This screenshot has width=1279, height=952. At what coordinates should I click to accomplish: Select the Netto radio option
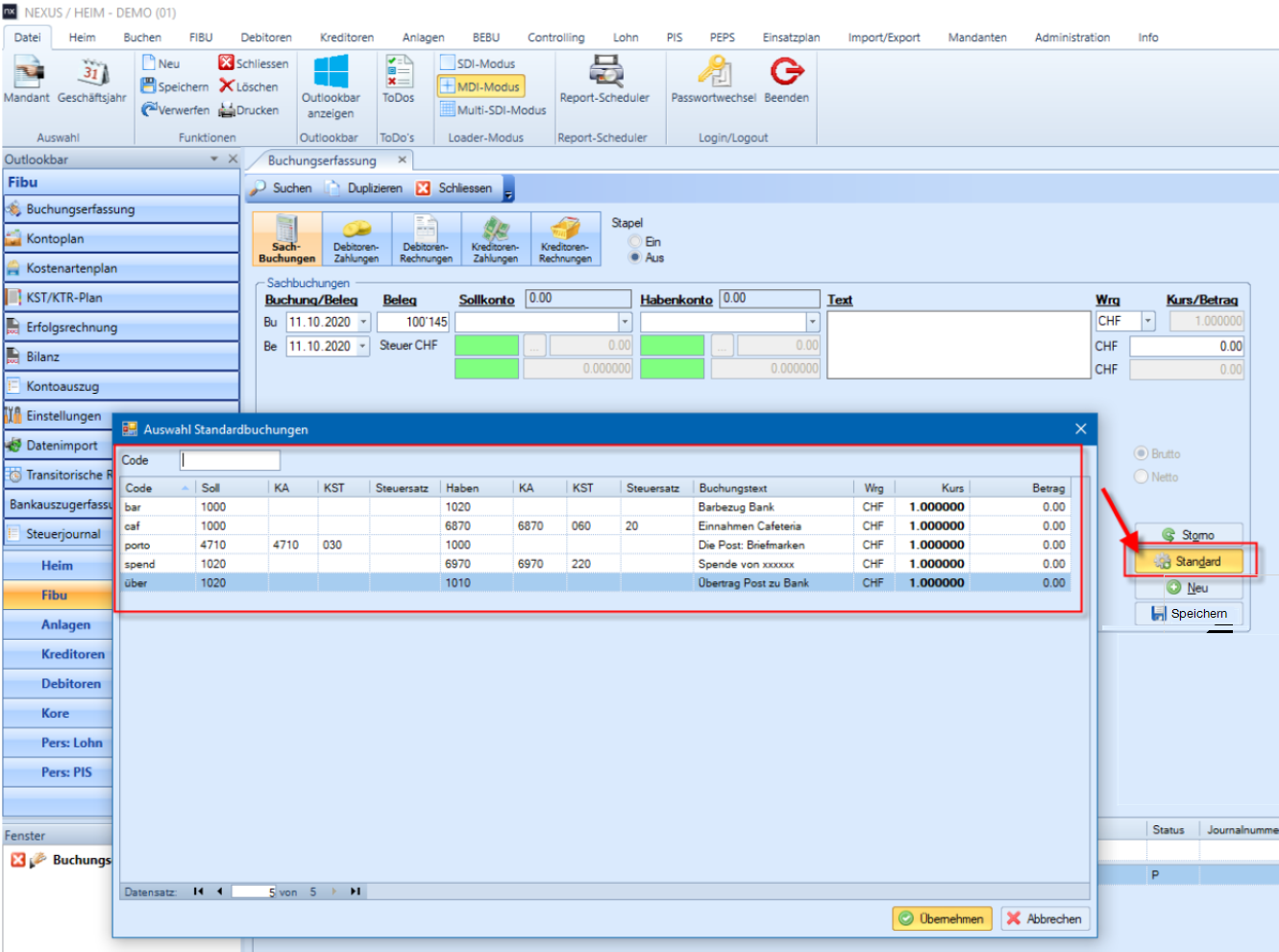[x=1142, y=476]
